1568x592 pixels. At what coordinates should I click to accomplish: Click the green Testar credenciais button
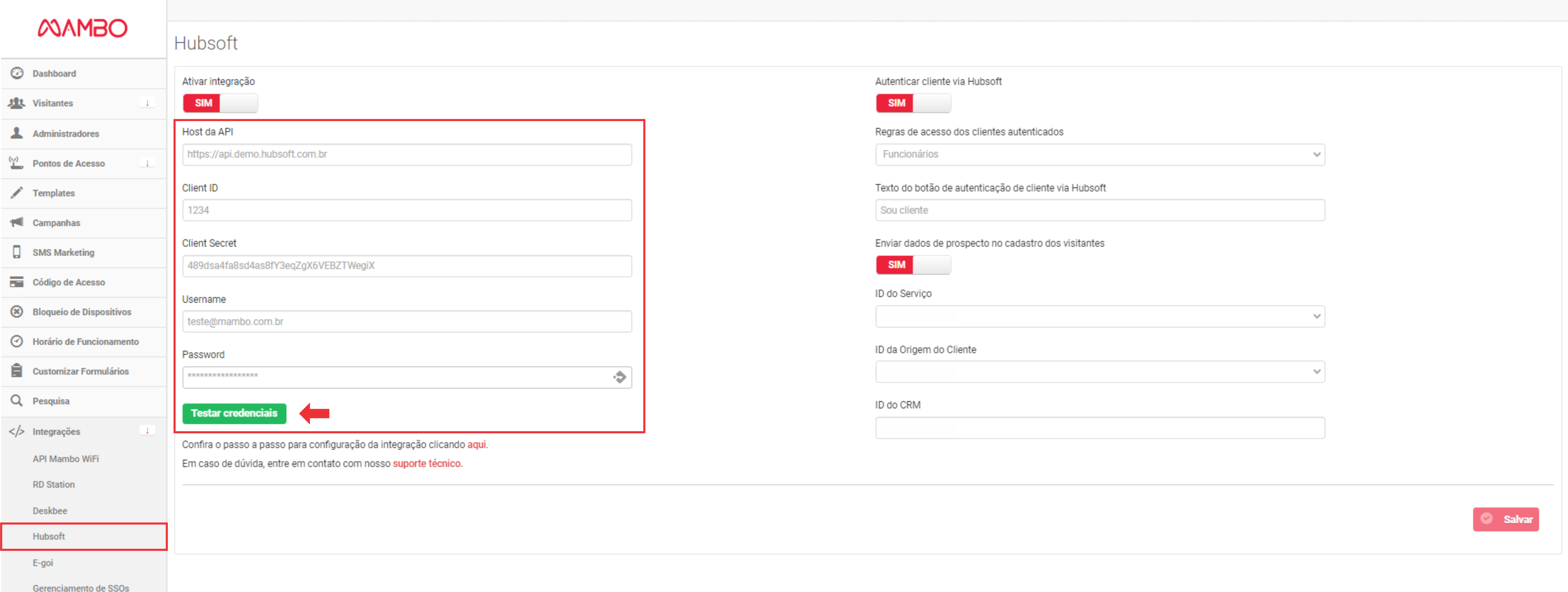pos(234,413)
